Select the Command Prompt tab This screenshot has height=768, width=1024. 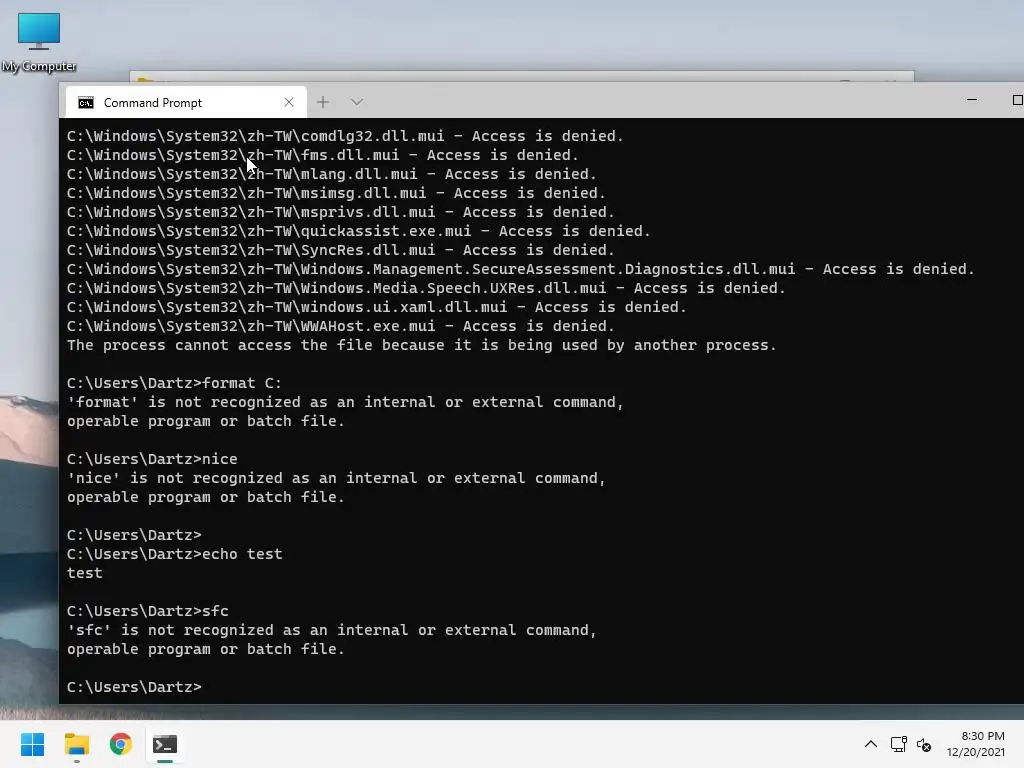(x=186, y=103)
